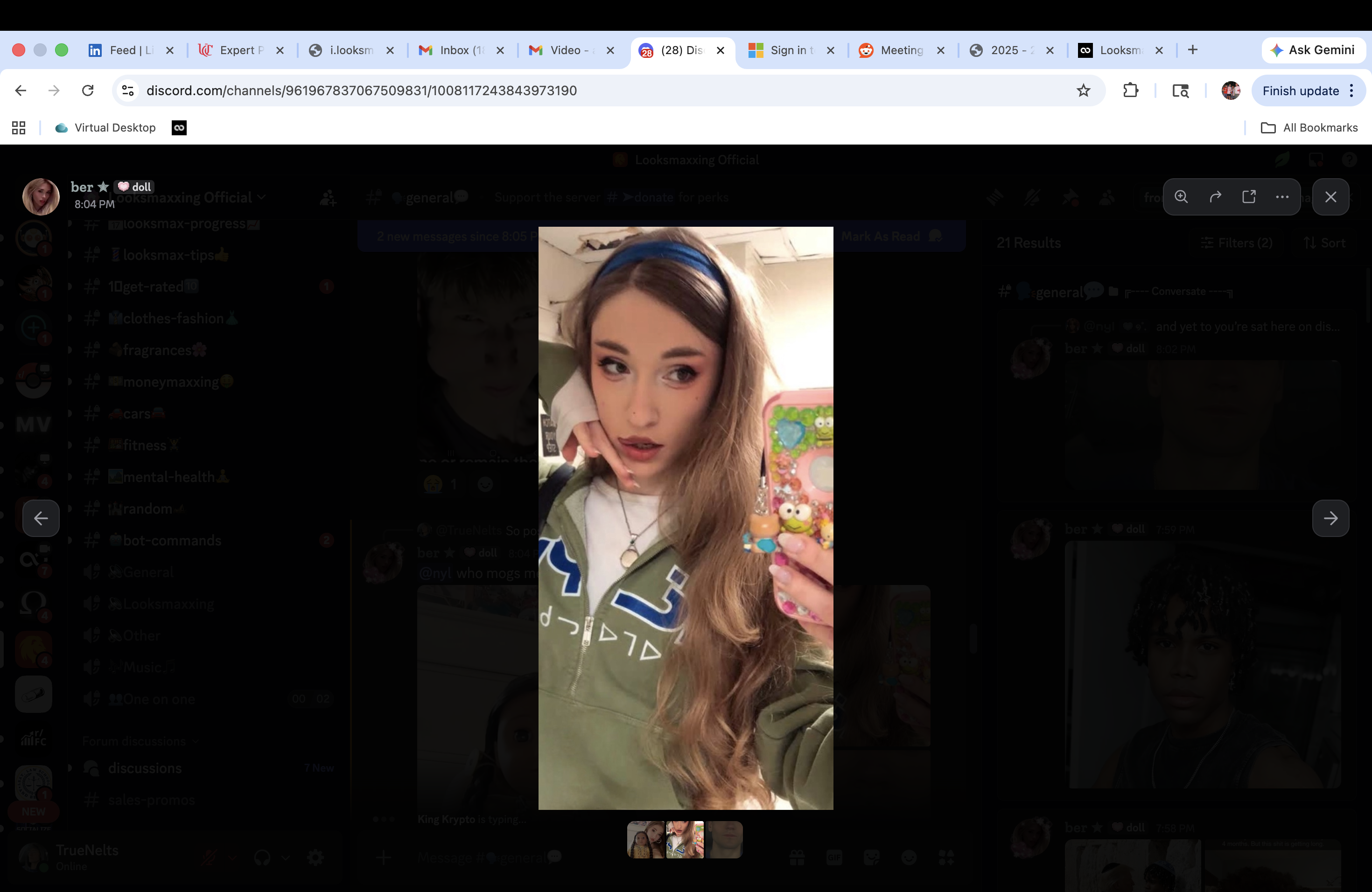
Task: Go to the previous image
Action: 41,518
